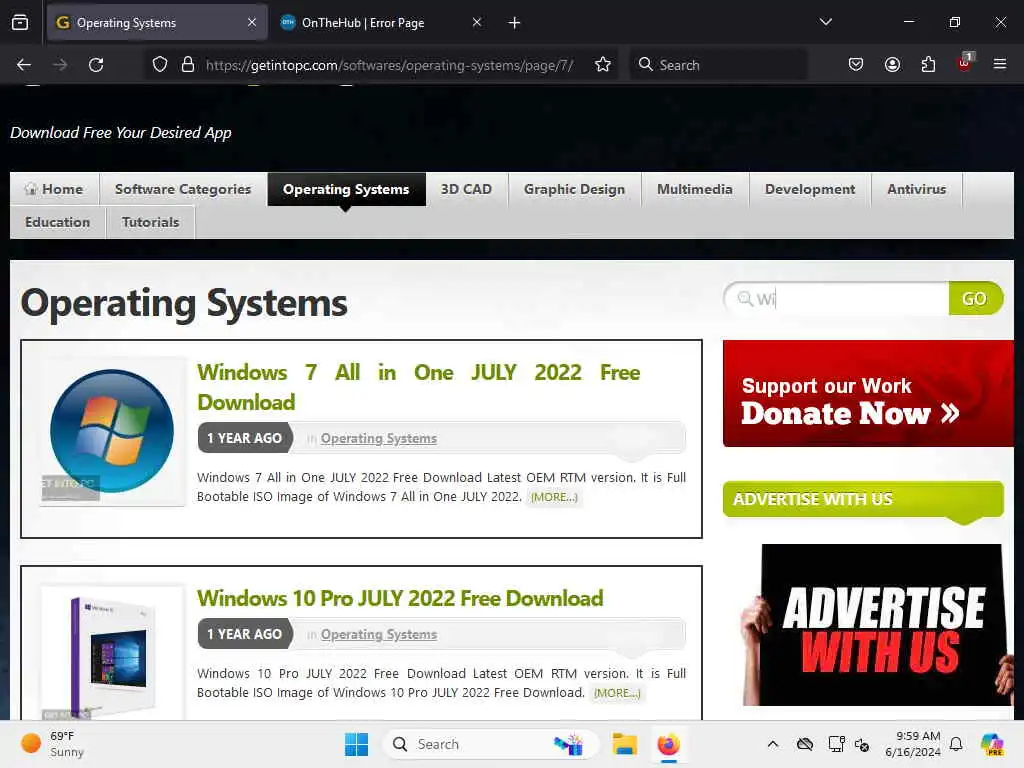Click the site search input field

[839, 298]
